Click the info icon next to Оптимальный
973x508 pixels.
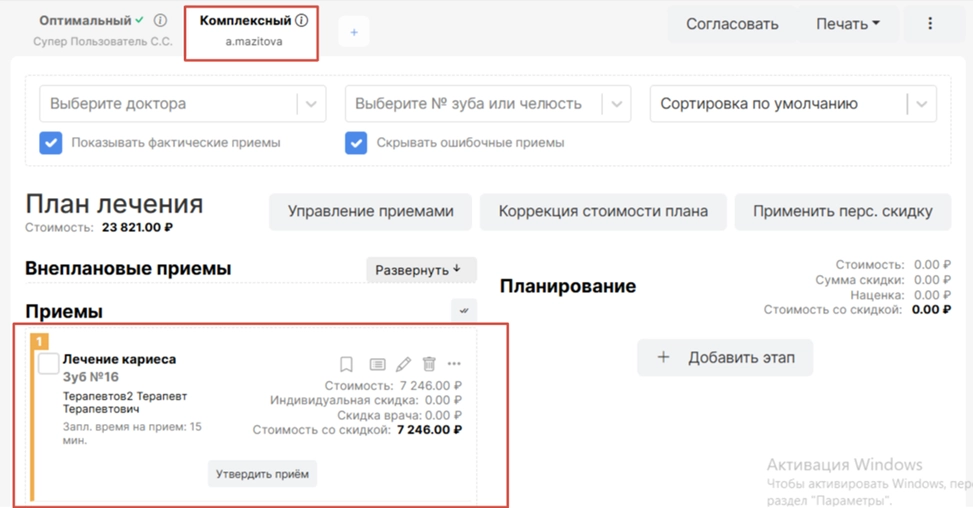160,20
